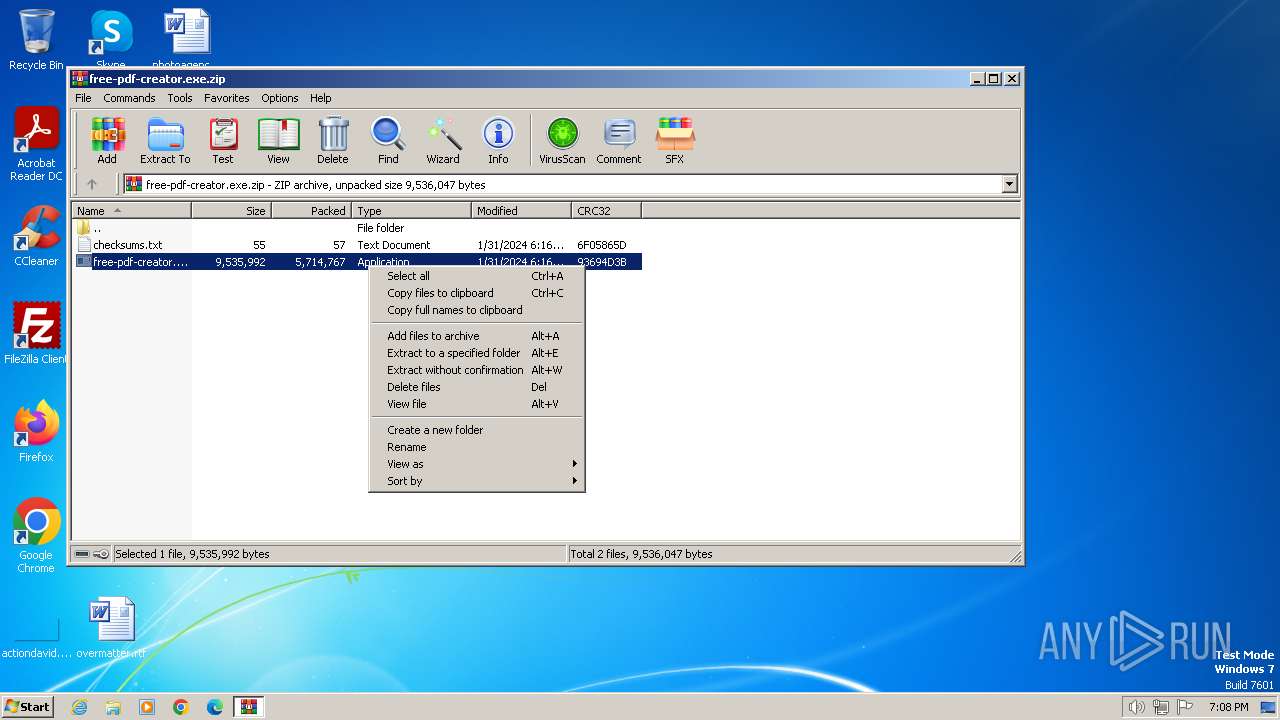Screen dimensions: 1280x720
Task: Open the Recycle Bin desktop icon
Action: pyautogui.click(x=36, y=40)
